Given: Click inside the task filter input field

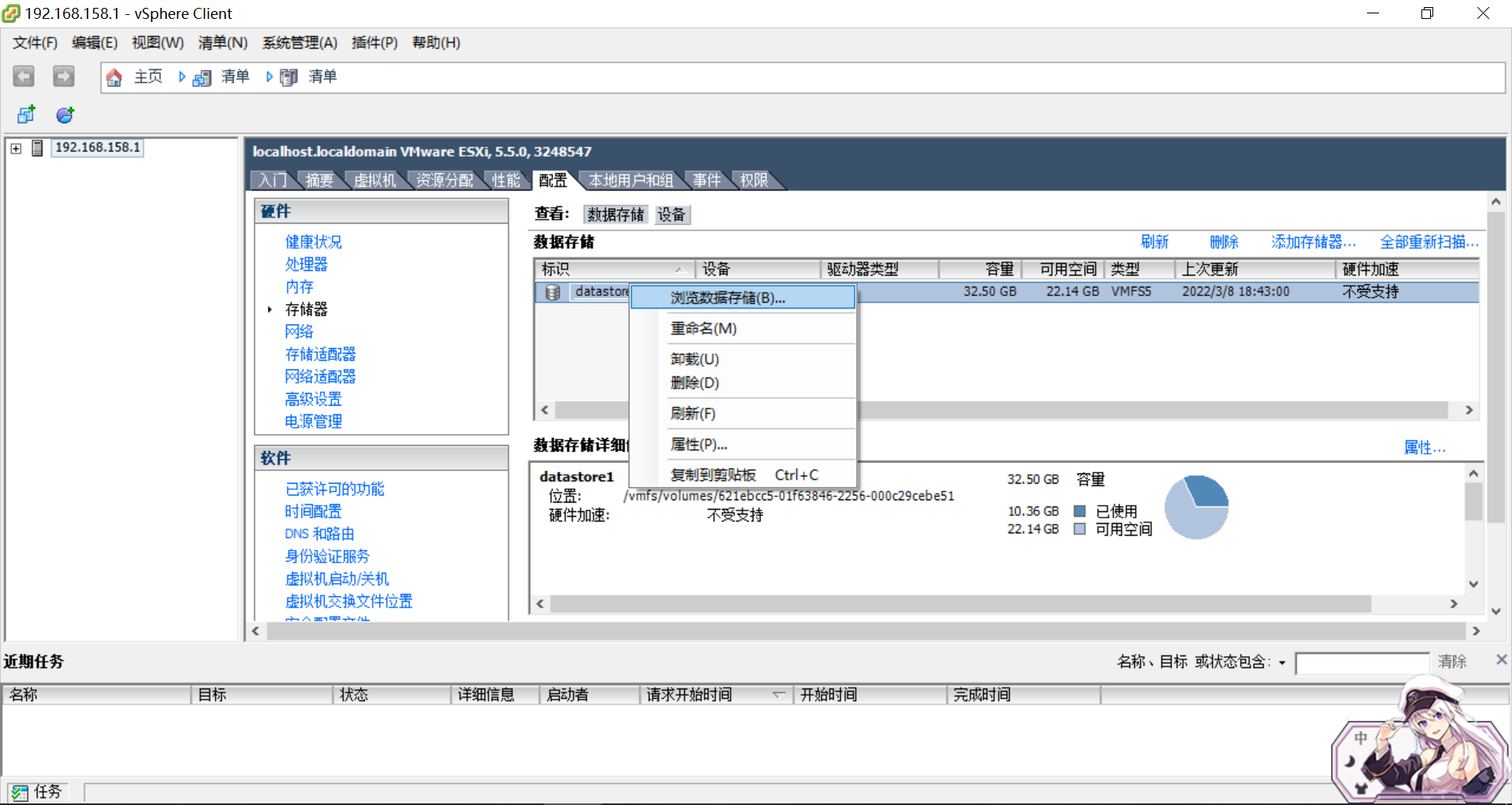Looking at the screenshot, I should tap(1362, 662).
